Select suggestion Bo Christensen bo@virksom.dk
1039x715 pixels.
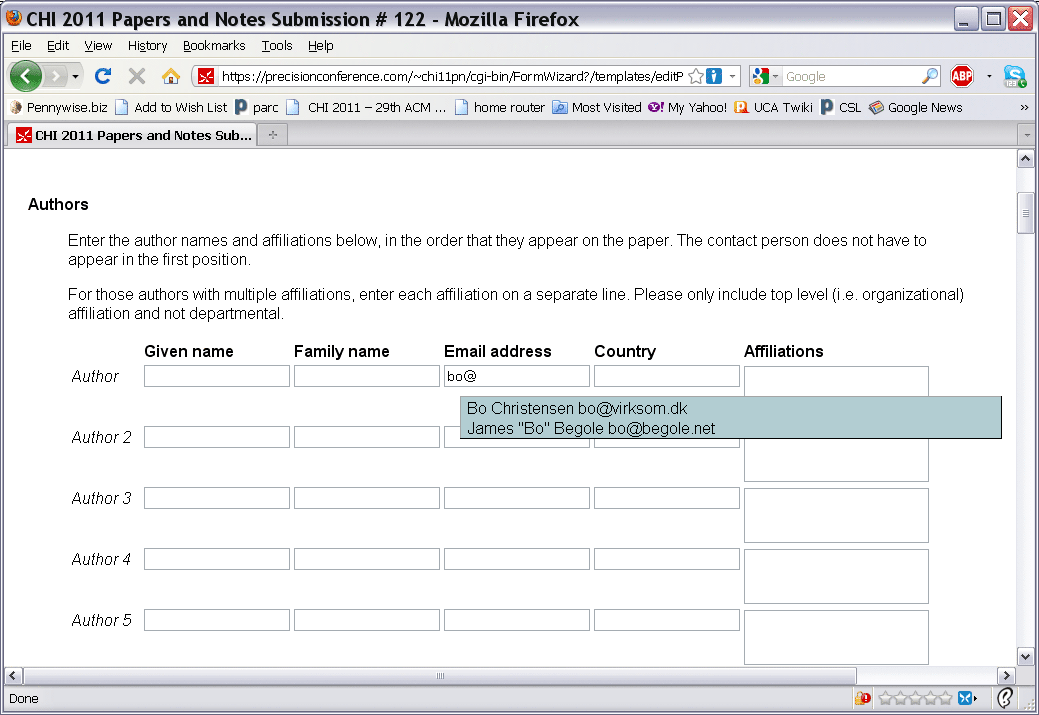(x=577, y=408)
